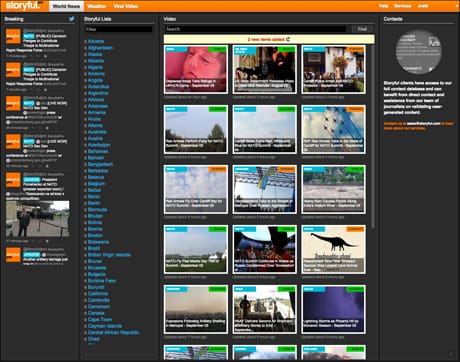Focus the Storyful Lists filter field
The width and height of the screenshot is (460, 362).
[118, 29]
